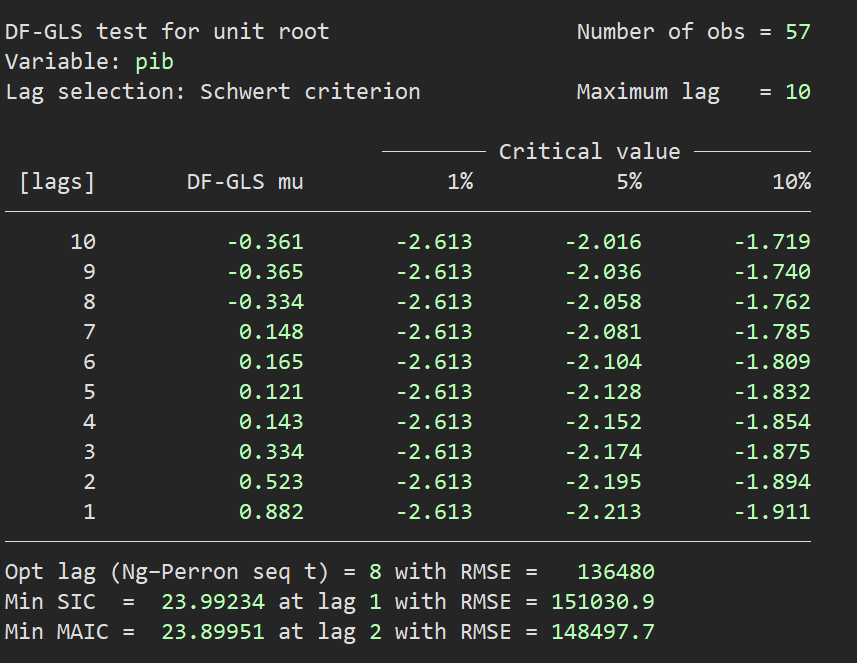The width and height of the screenshot is (857, 663).
Task: Click the maximum lag value 10
Action: click(797, 92)
